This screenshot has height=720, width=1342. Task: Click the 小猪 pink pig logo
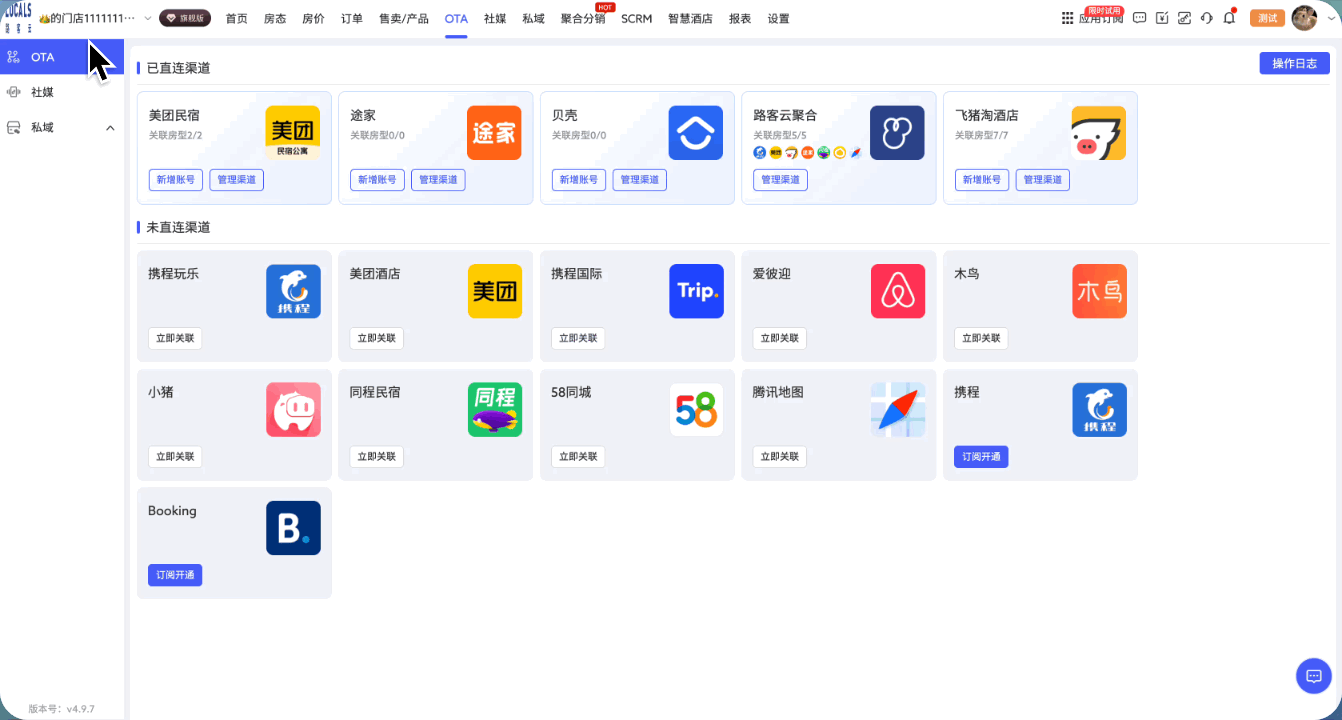293,410
